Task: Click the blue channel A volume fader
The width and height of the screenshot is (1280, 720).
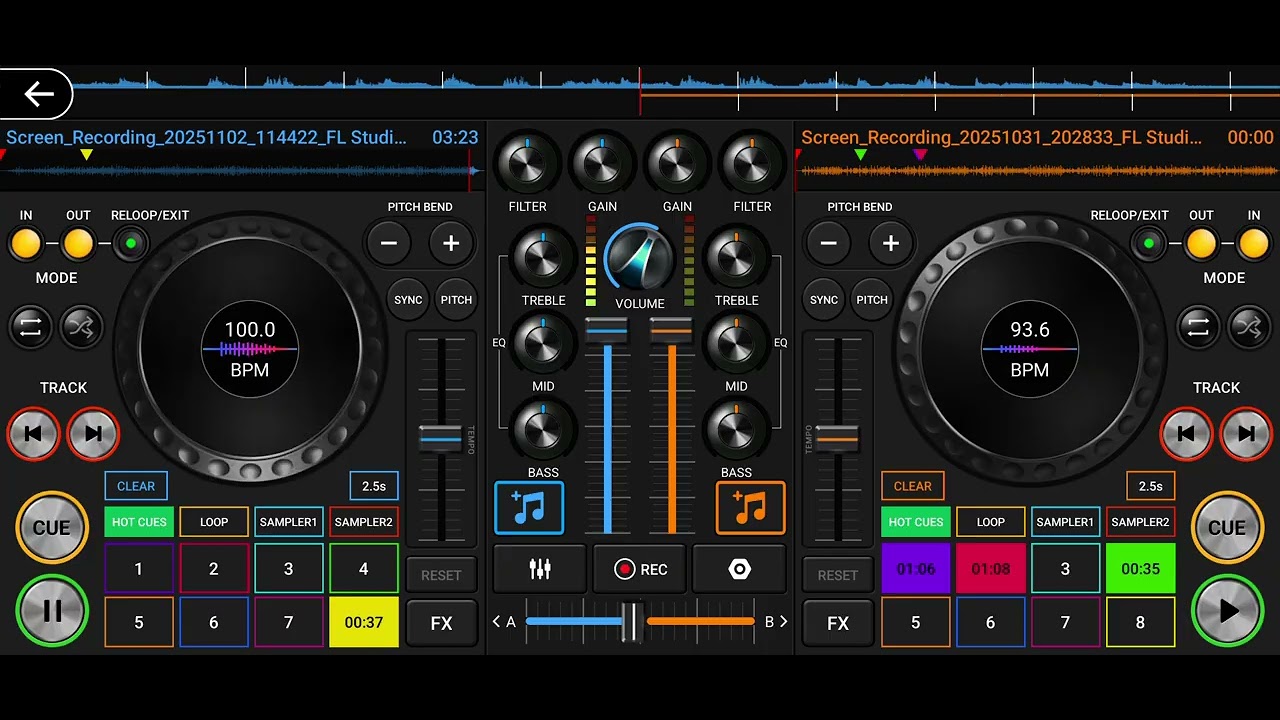Action: point(607,329)
